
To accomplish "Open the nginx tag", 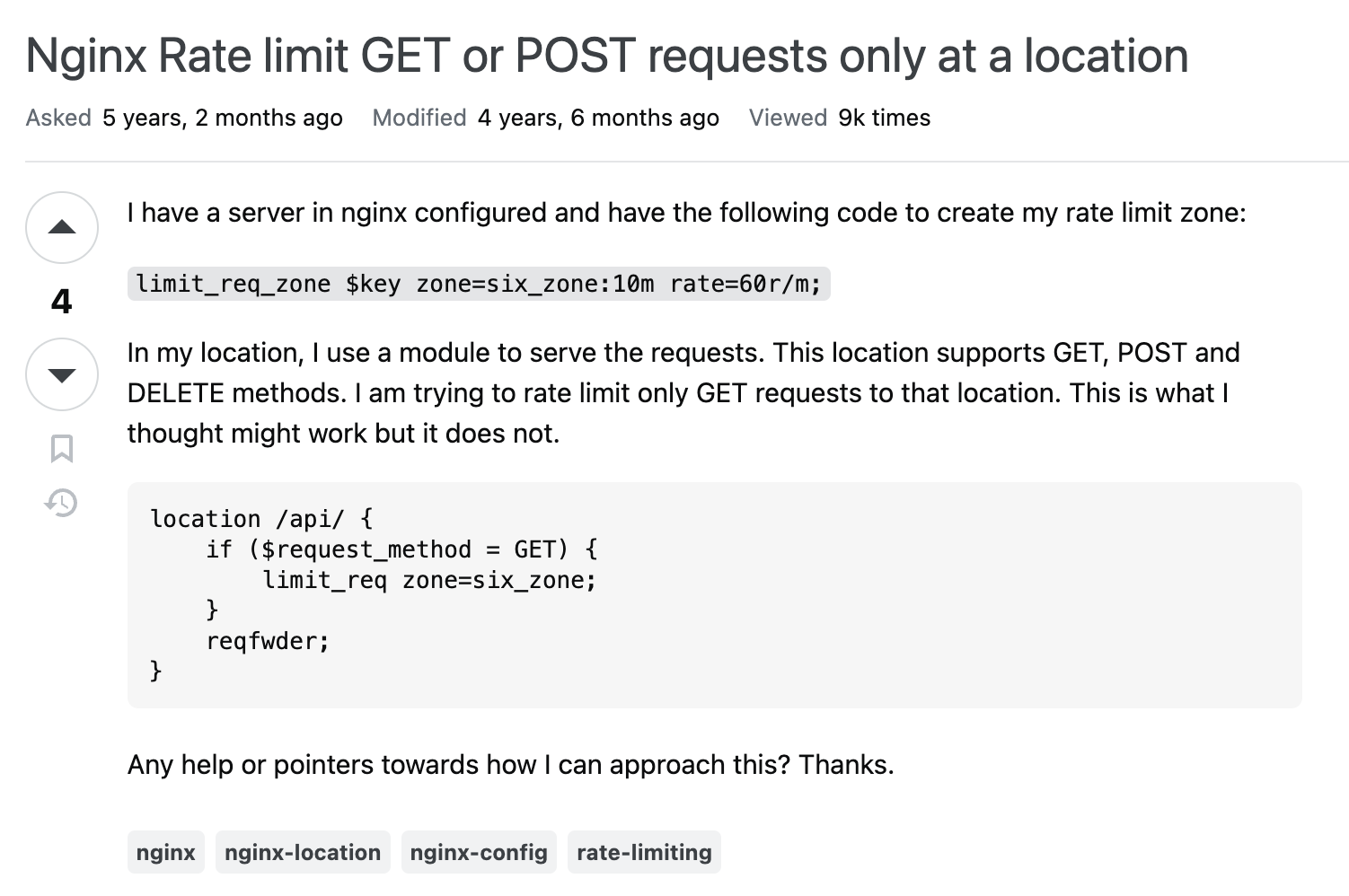I will (x=165, y=852).
